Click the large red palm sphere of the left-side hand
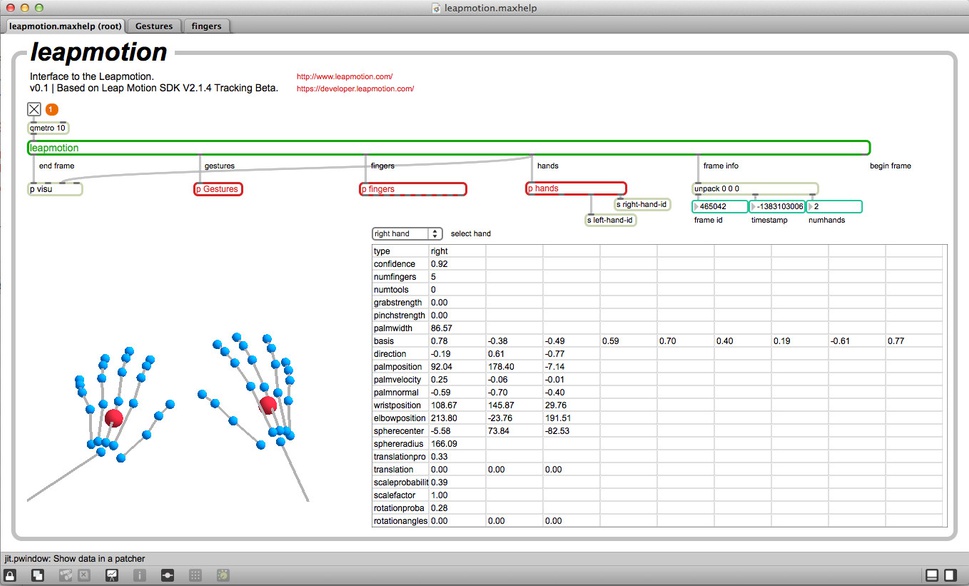This screenshot has height=586, width=969. [x=114, y=418]
